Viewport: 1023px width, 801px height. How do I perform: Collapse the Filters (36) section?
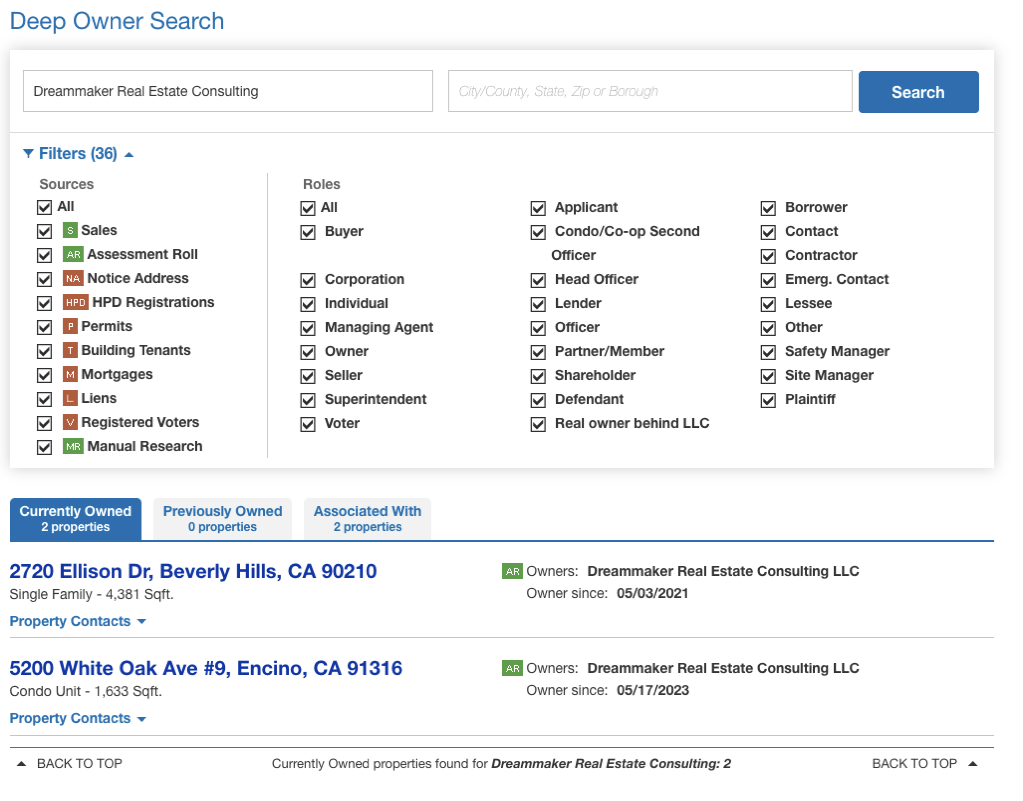78,154
